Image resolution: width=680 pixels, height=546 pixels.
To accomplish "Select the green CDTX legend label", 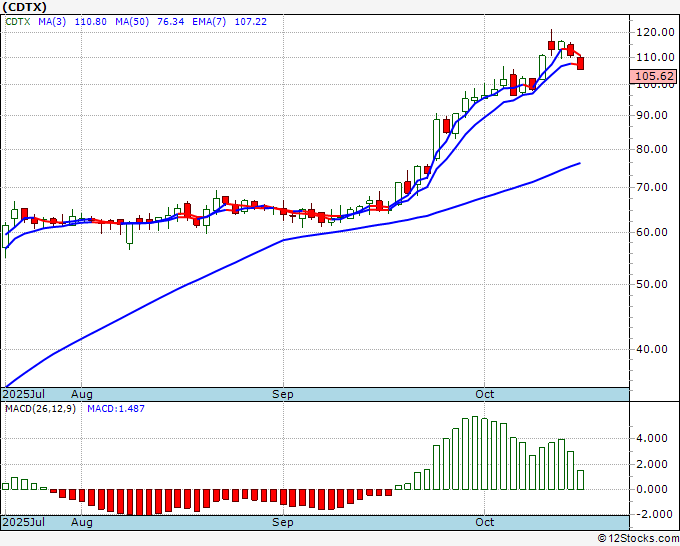I will 18,22.
